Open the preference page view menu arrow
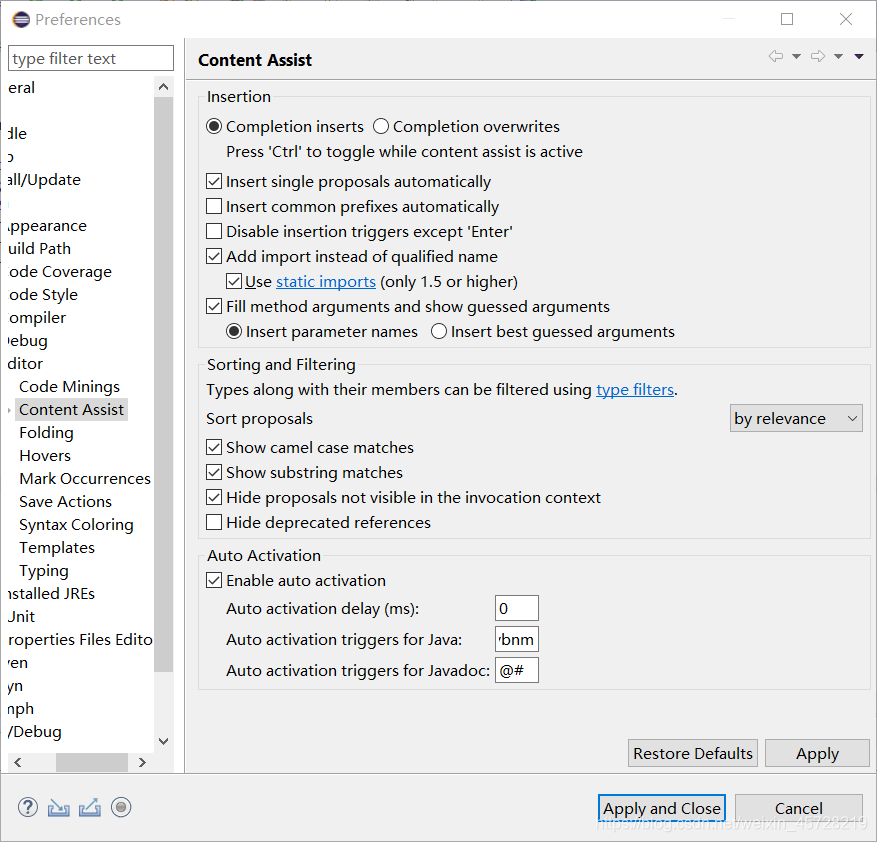877x842 pixels. click(859, 57)
